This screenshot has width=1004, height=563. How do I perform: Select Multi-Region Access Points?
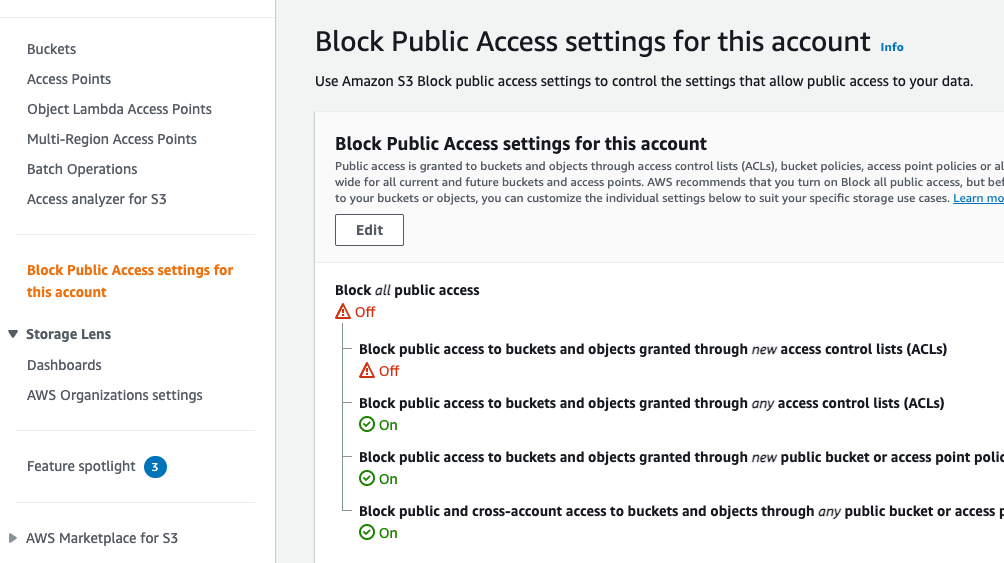[x=112, y=139]
